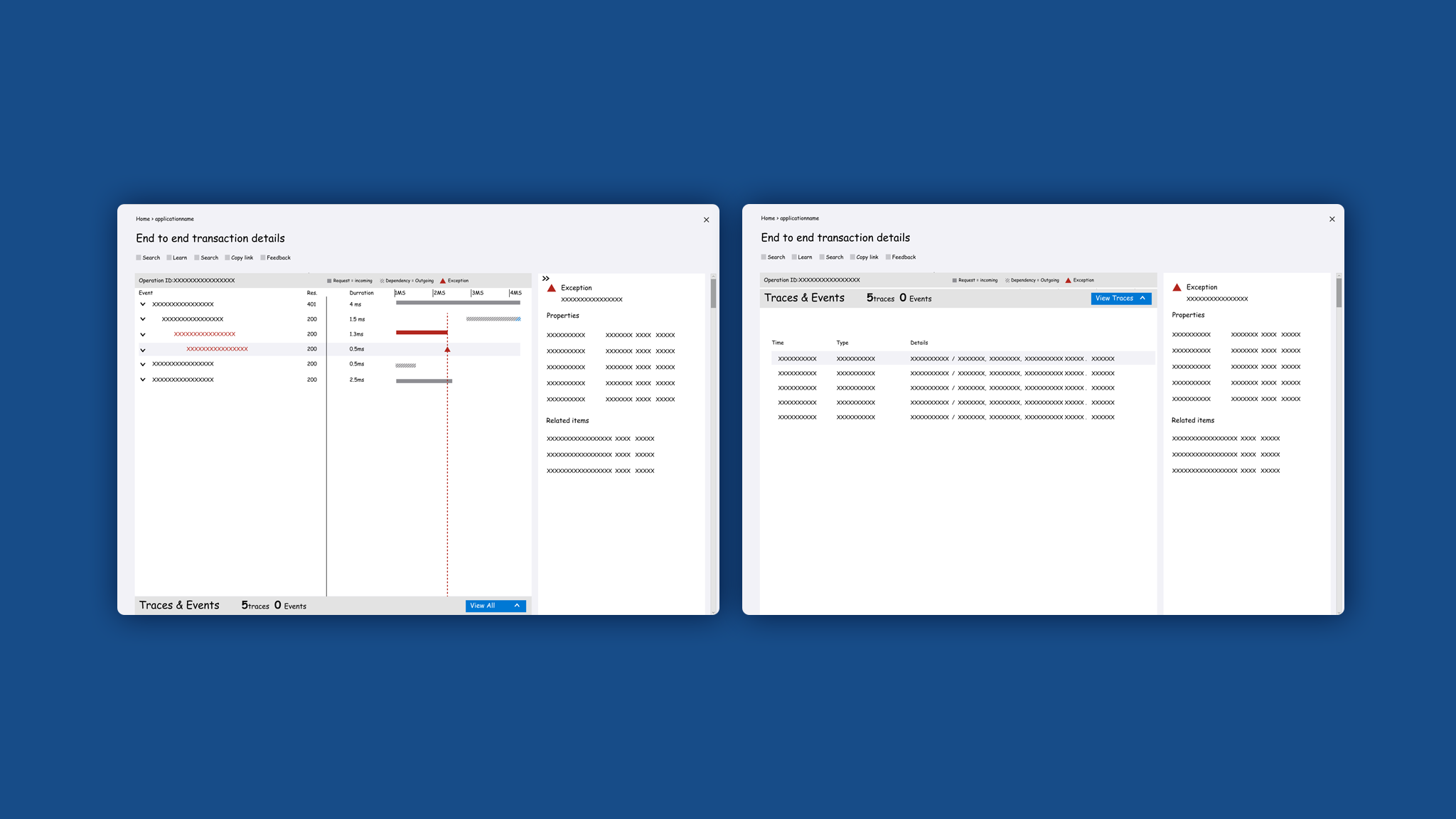Click Learn icon in left window

(x=169, y=258)
